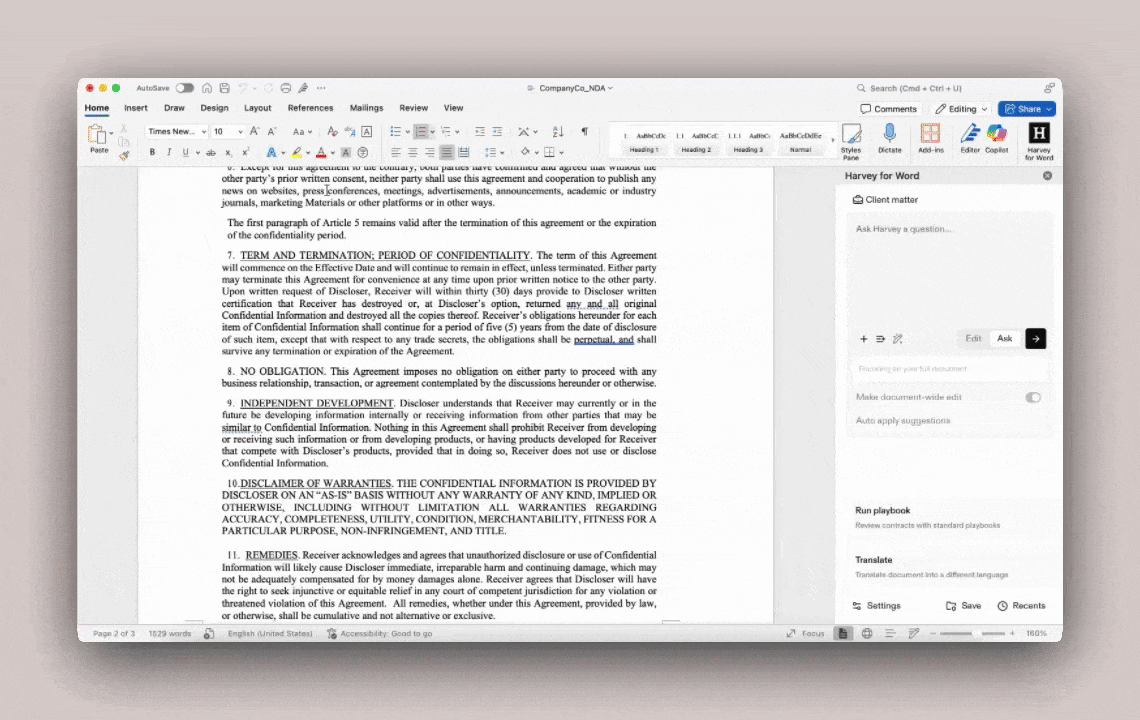Open the numbering list dropdown arrow
1140x720 pixels.
(433, 132)
